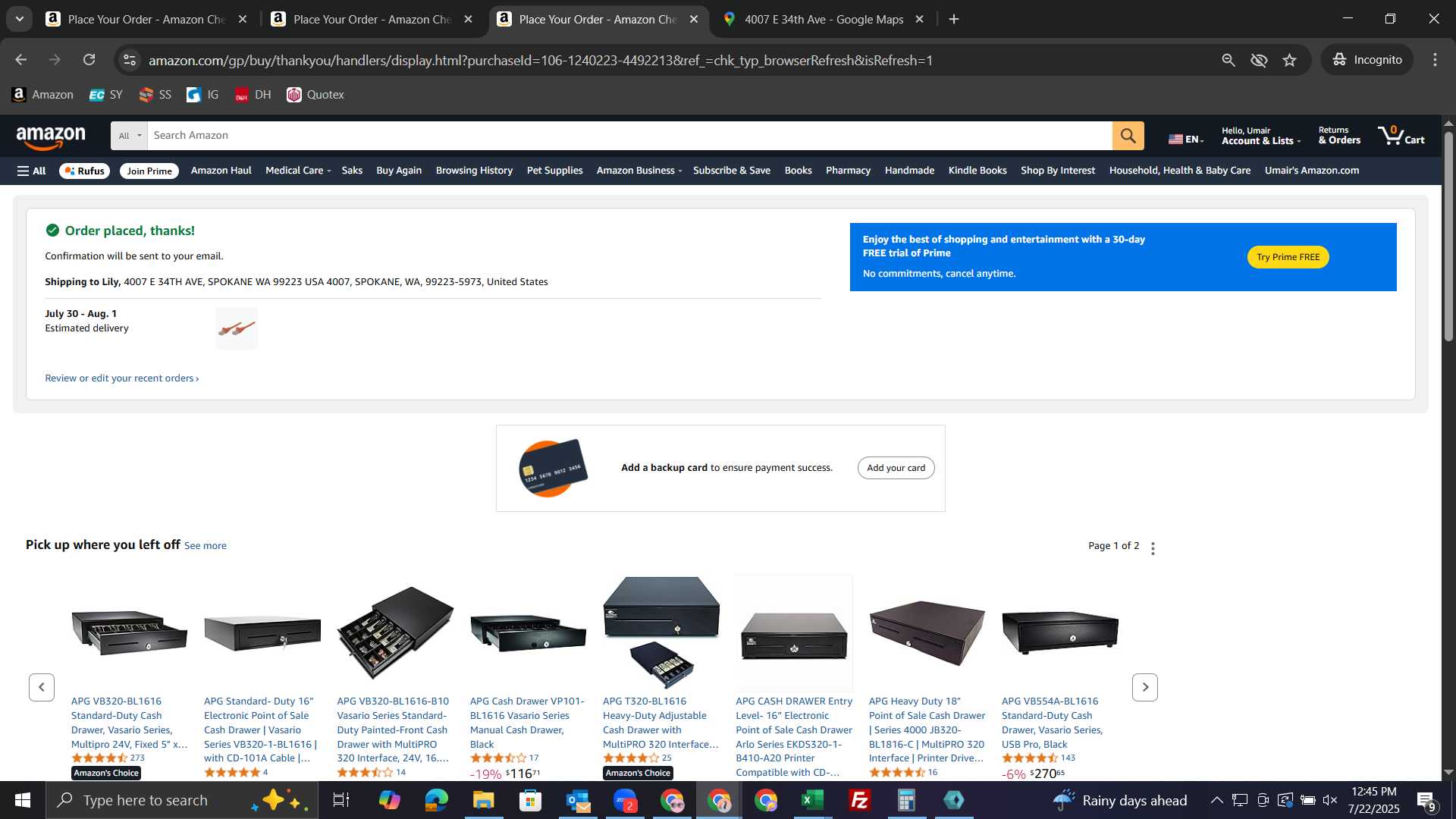1456x819 pixels.
Task: Click the third-party cookies eye icon
Action: click(x=1259, y=60)
